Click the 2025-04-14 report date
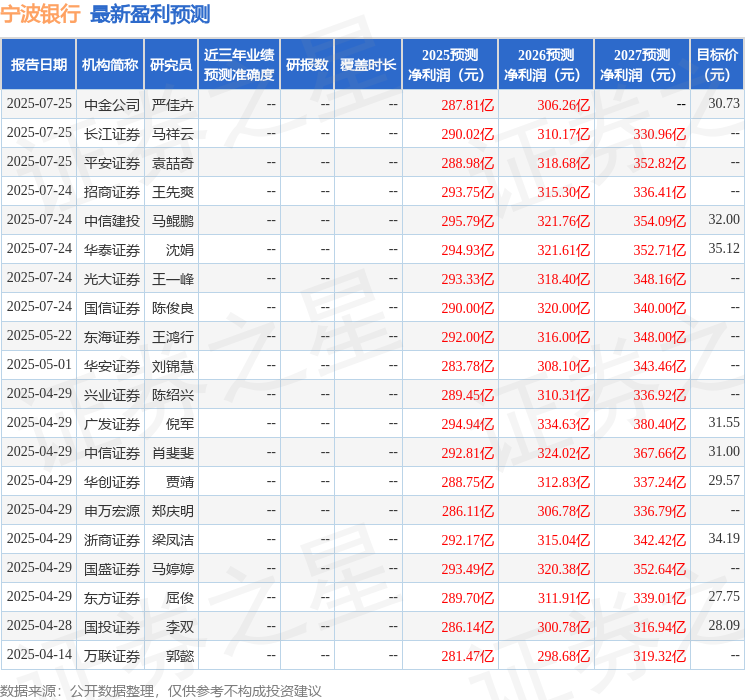Viewport: 745px width, 700px height. pyautogui.click(x=39, y=654)
